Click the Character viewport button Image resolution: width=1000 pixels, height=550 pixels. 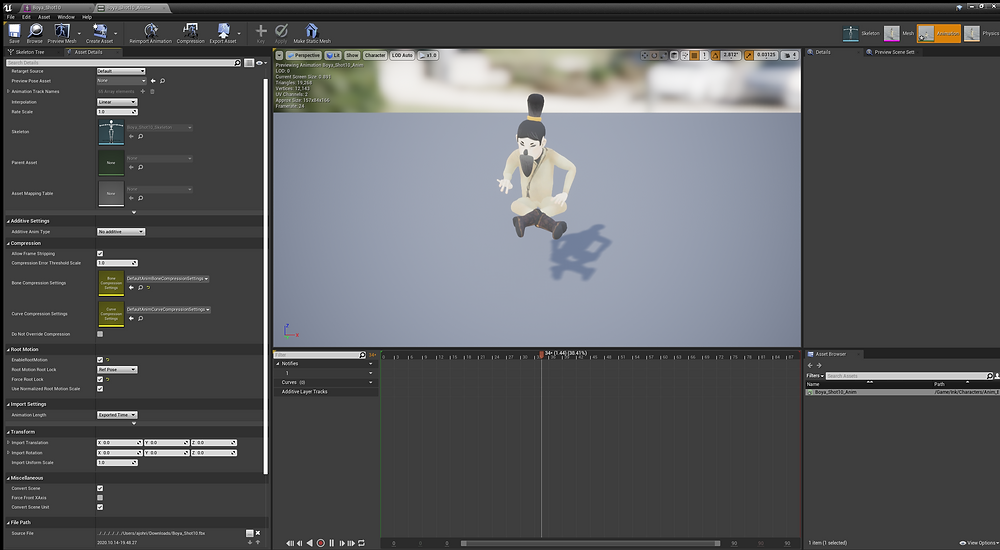pyautogui.click(x=375, y=56)
